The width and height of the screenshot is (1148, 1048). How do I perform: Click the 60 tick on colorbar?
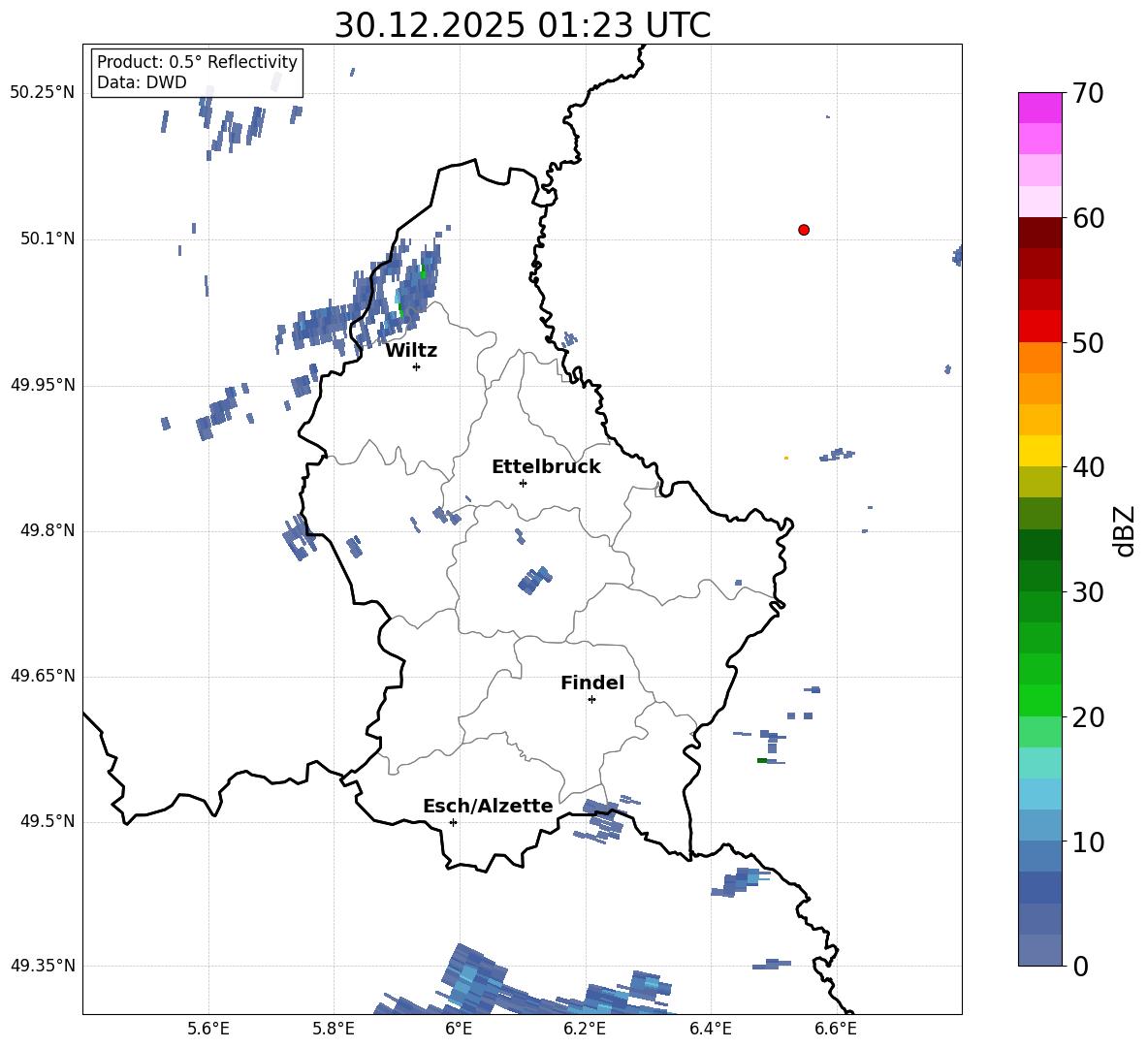1088,218
